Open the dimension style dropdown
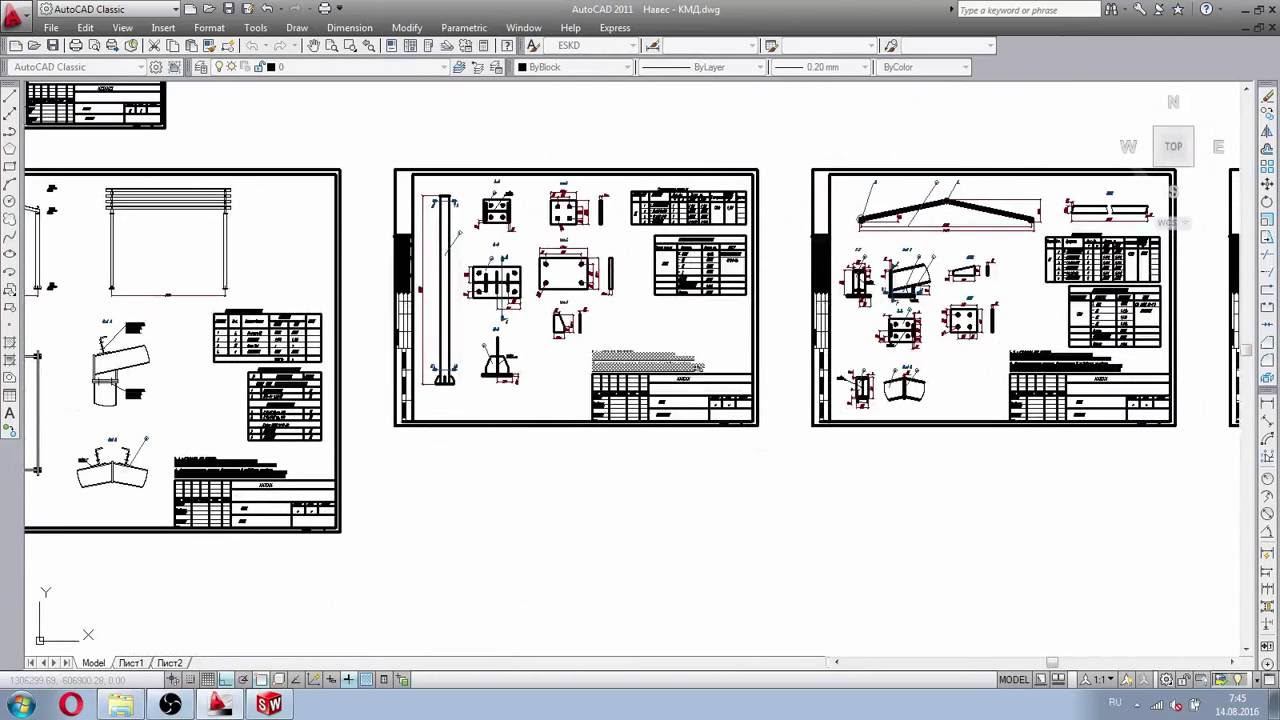This screenshot has height=720, width=1280. pyautogui.click(x=712, y=46)
